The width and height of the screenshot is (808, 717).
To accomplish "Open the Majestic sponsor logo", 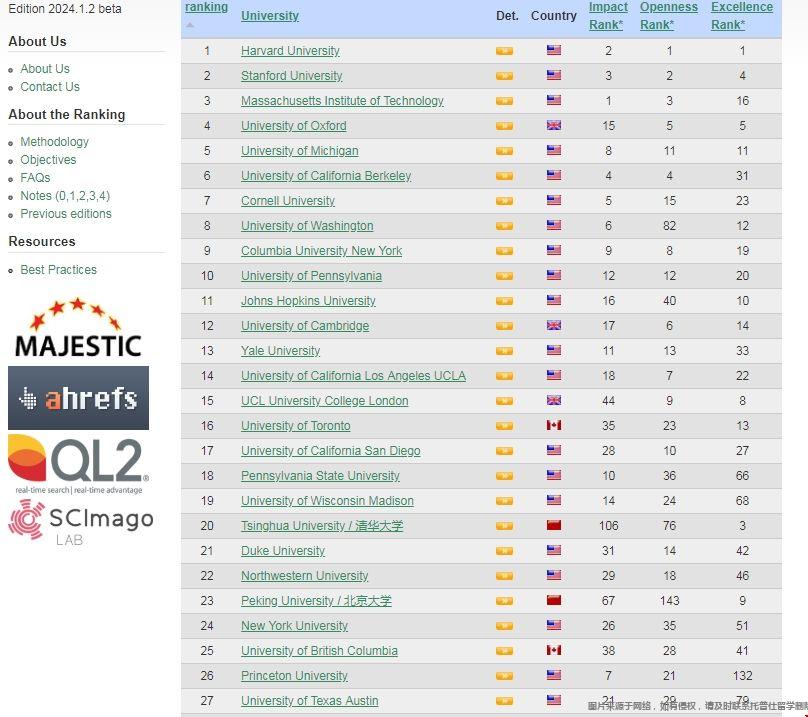I will (x=78, y=328).
